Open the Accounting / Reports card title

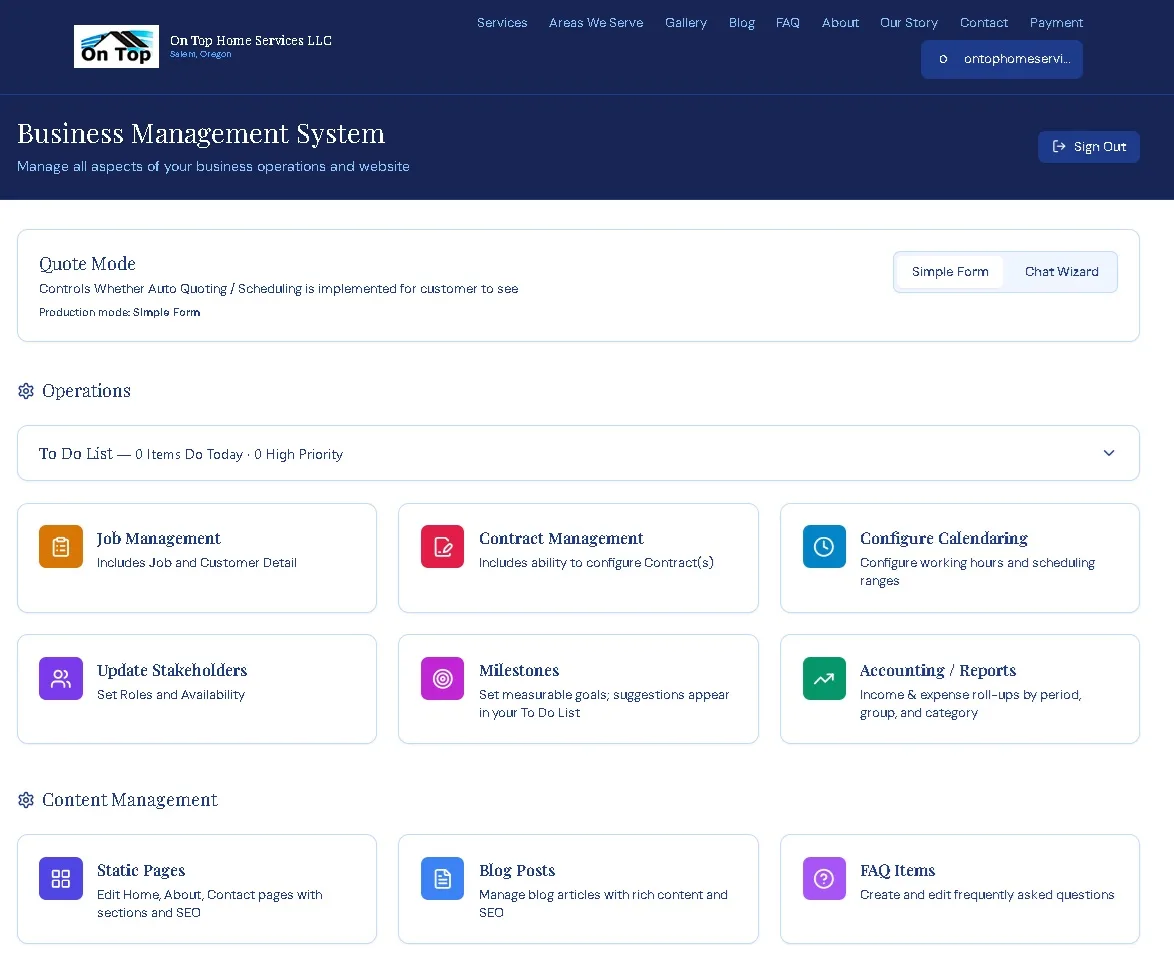coord(937,670)
